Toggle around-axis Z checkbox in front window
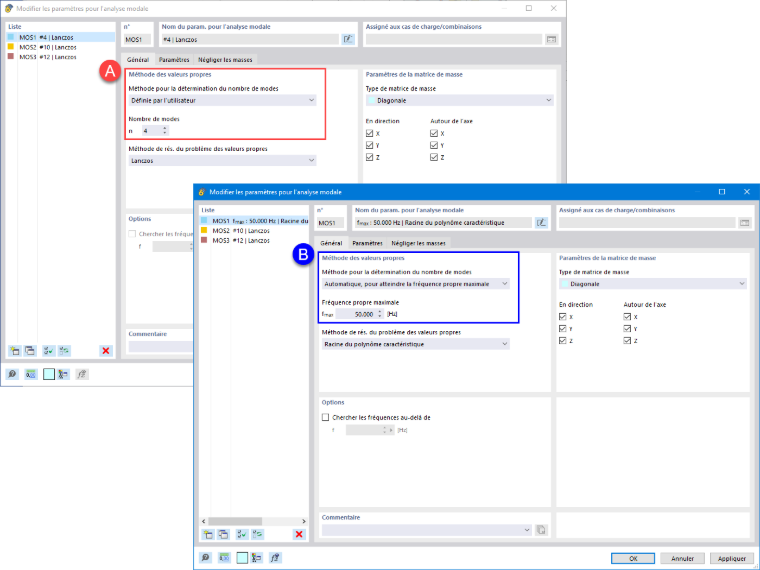 pos(627,341)
